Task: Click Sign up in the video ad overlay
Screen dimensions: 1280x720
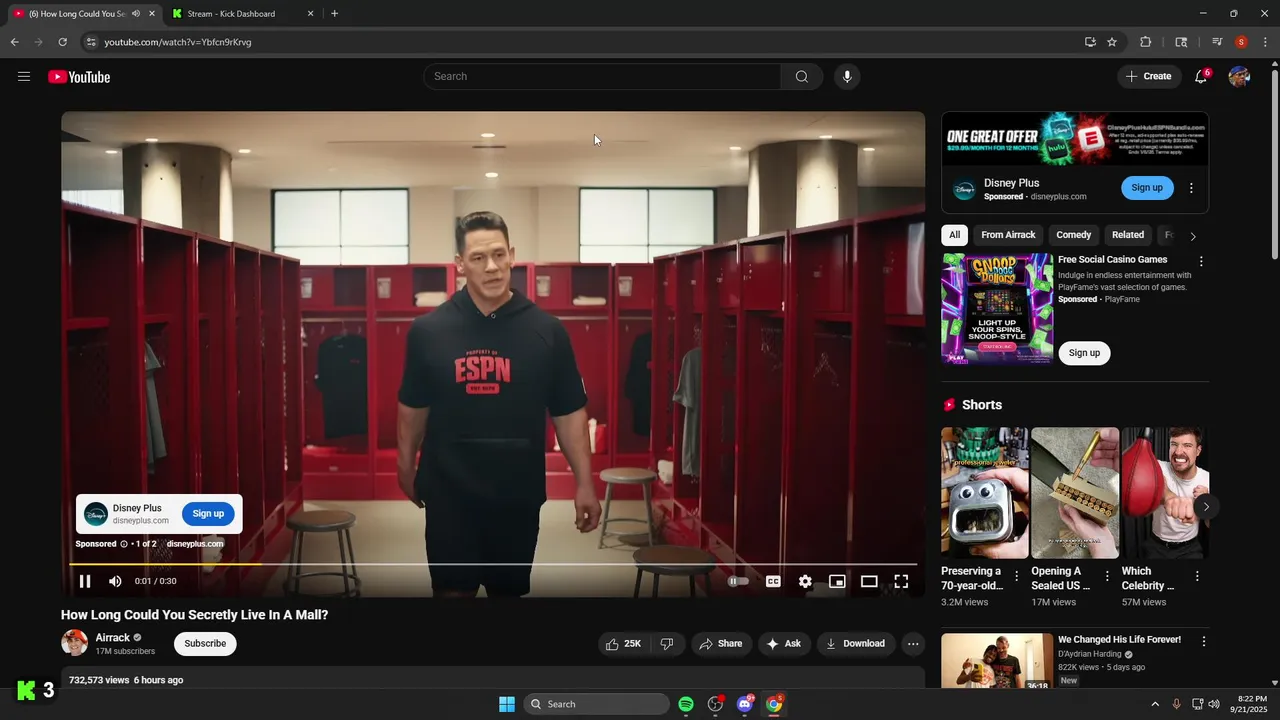Action: pyautogui.click(x=208, y=514)
